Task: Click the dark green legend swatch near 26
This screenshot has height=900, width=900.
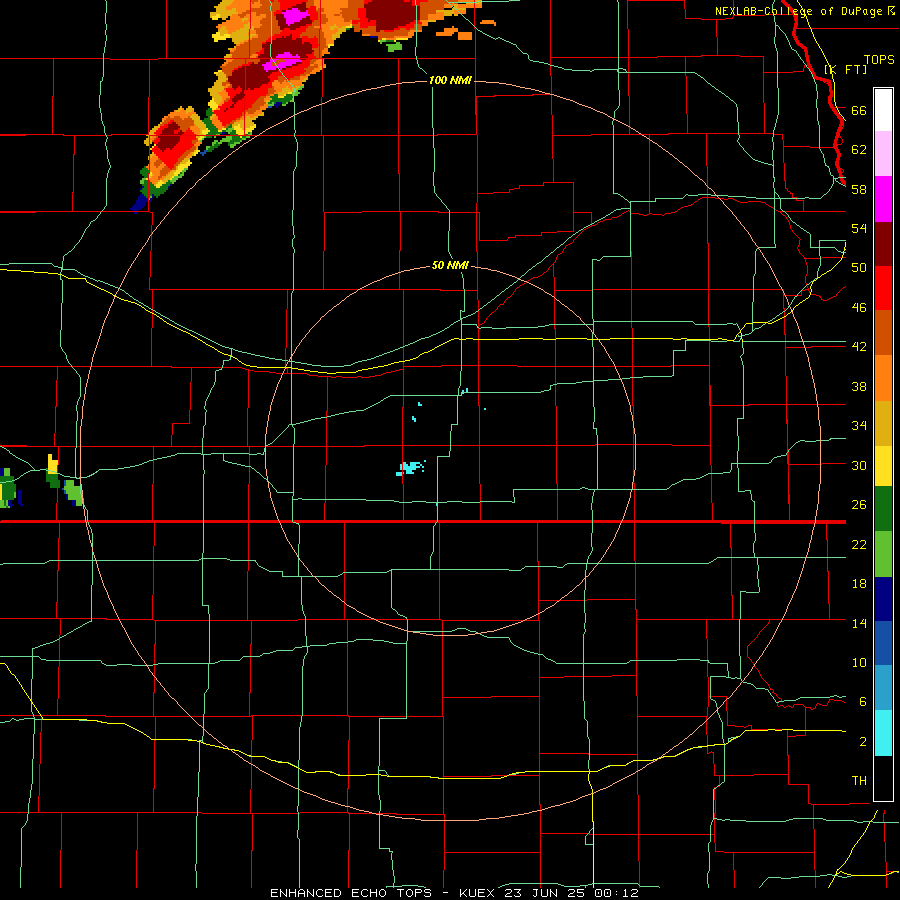Action: (x=883, y=509)
